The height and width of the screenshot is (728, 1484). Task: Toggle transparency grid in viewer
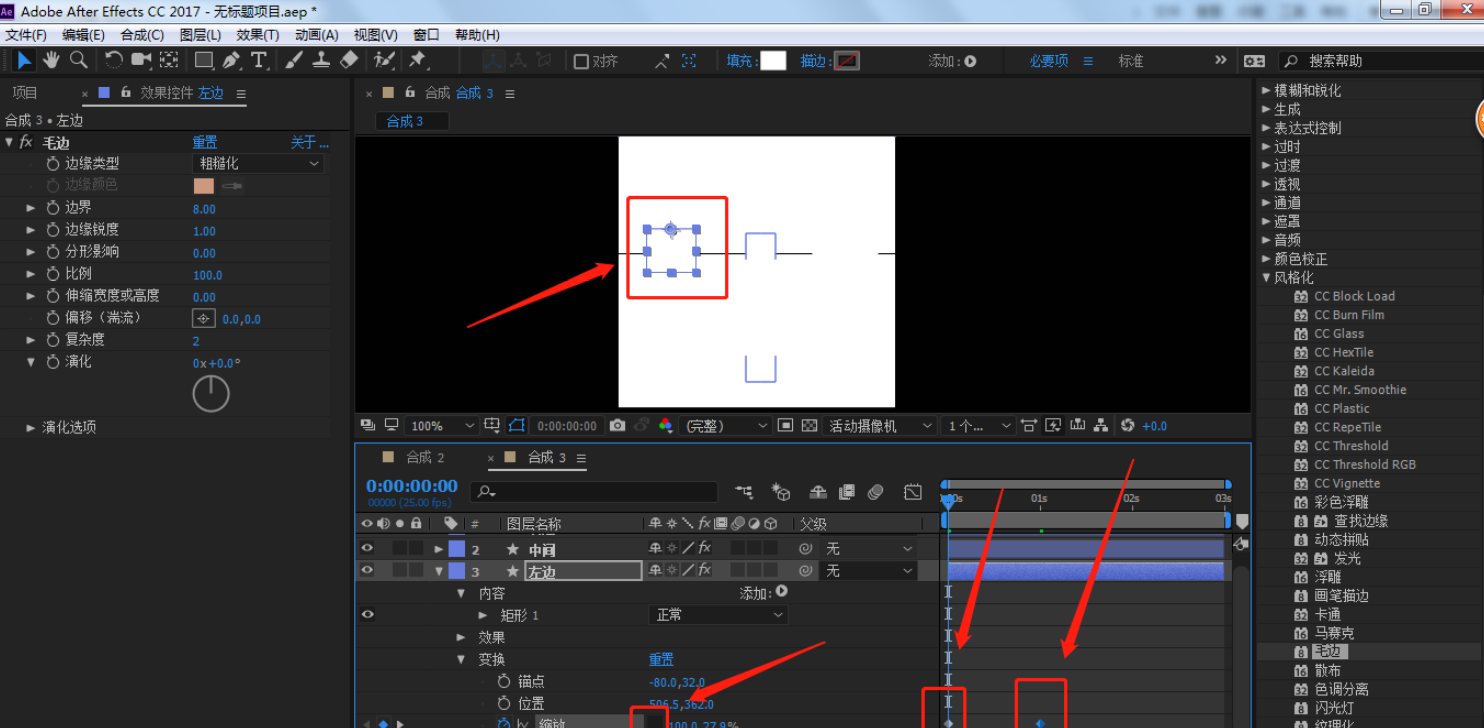[810, 426]
